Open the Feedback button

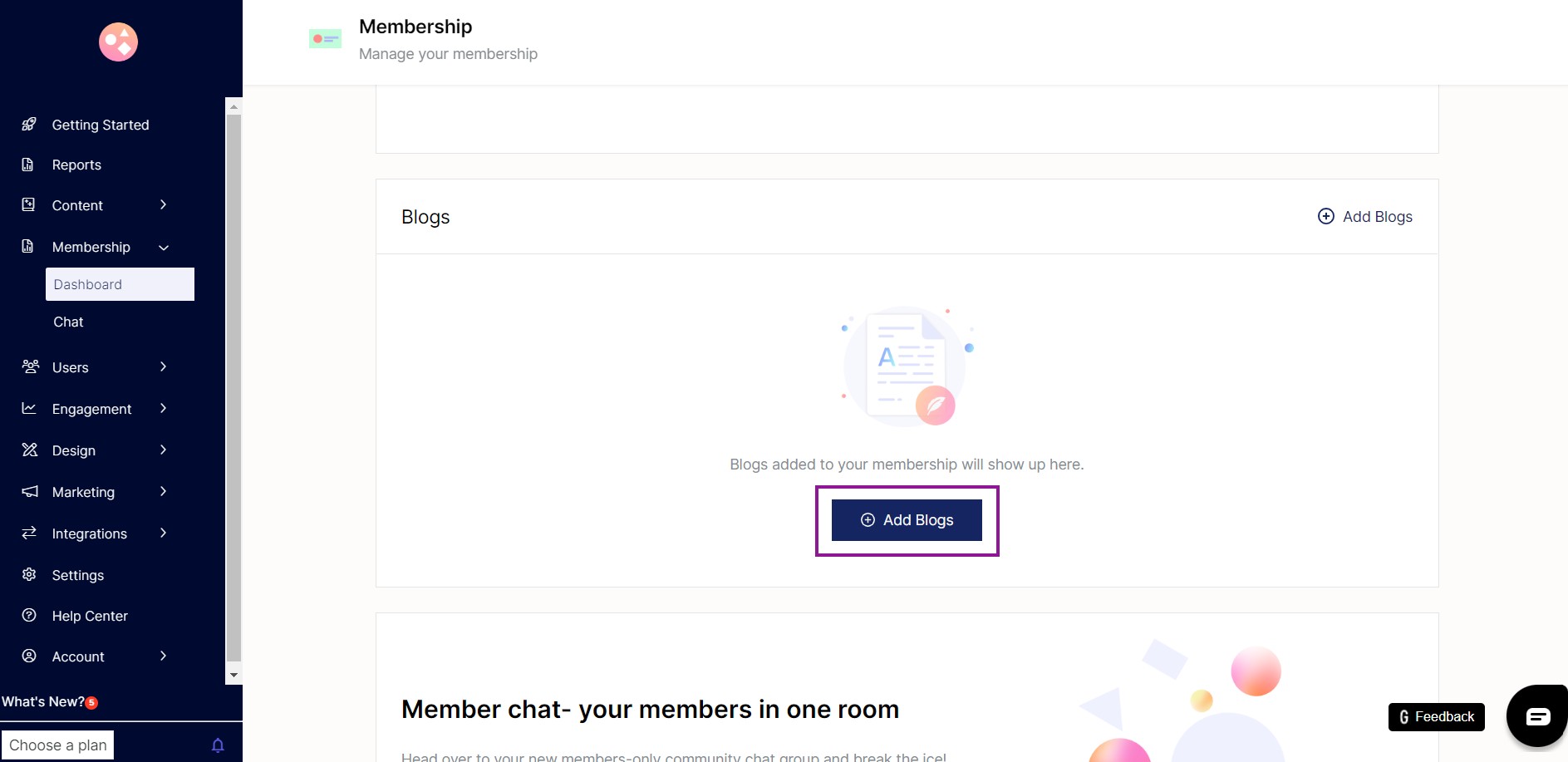(x=1436, y=717)
